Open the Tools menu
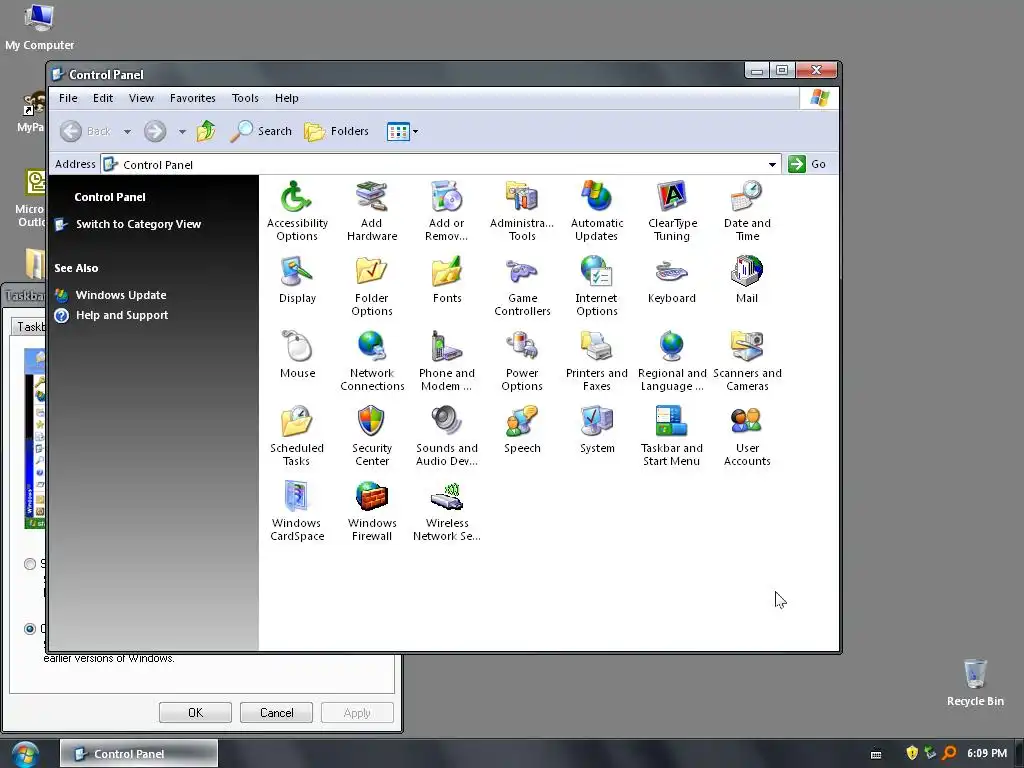 click(x=245, y=98)
